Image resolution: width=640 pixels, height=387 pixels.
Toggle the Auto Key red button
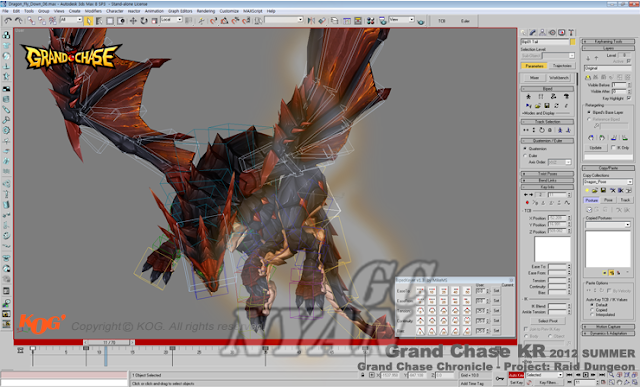pos(516,375)
